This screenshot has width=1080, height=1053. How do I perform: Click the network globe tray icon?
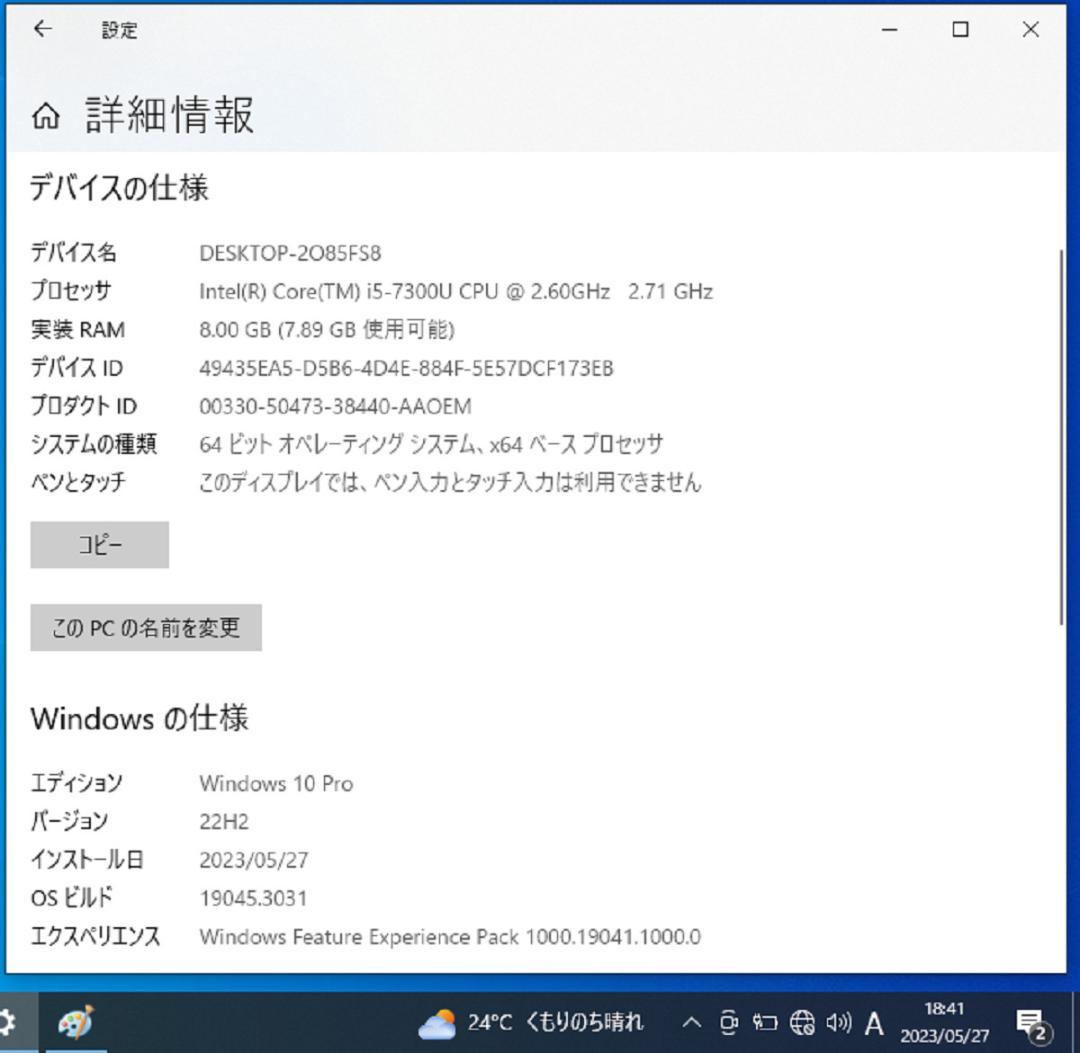pyautogui.click(x=801, y=1023)
